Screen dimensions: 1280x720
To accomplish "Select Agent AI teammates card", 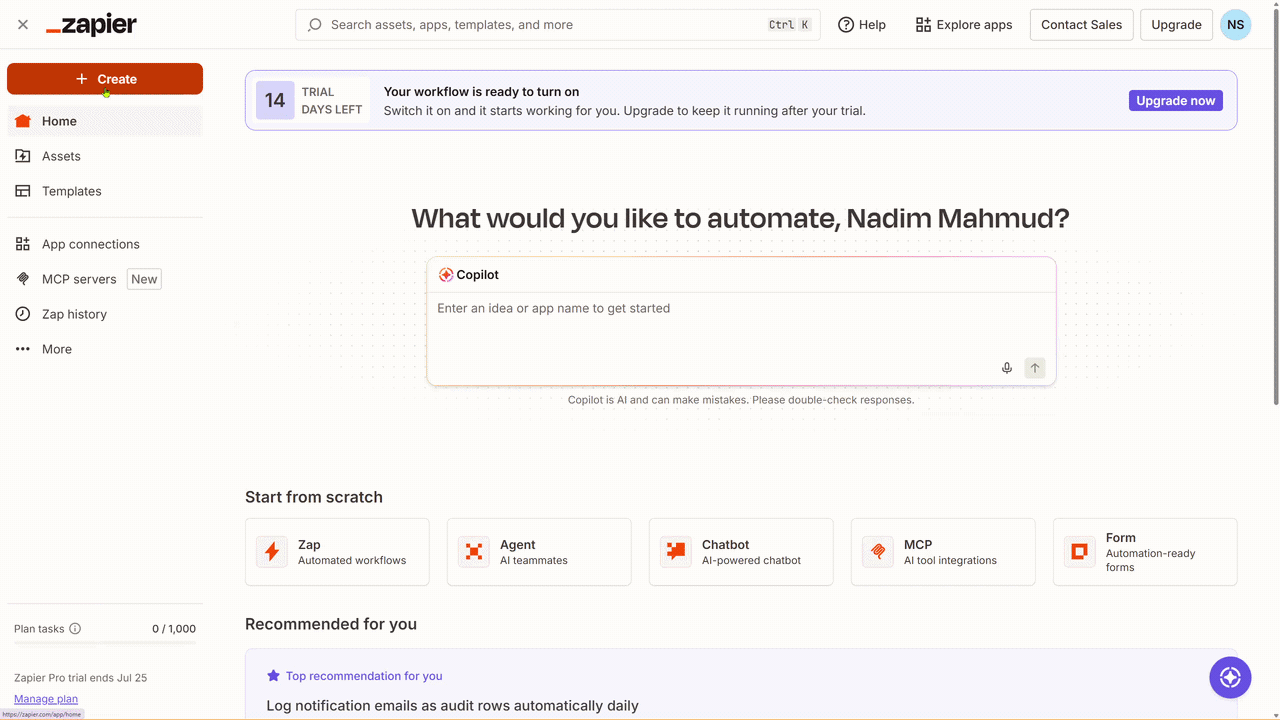I will coord(539,552).
